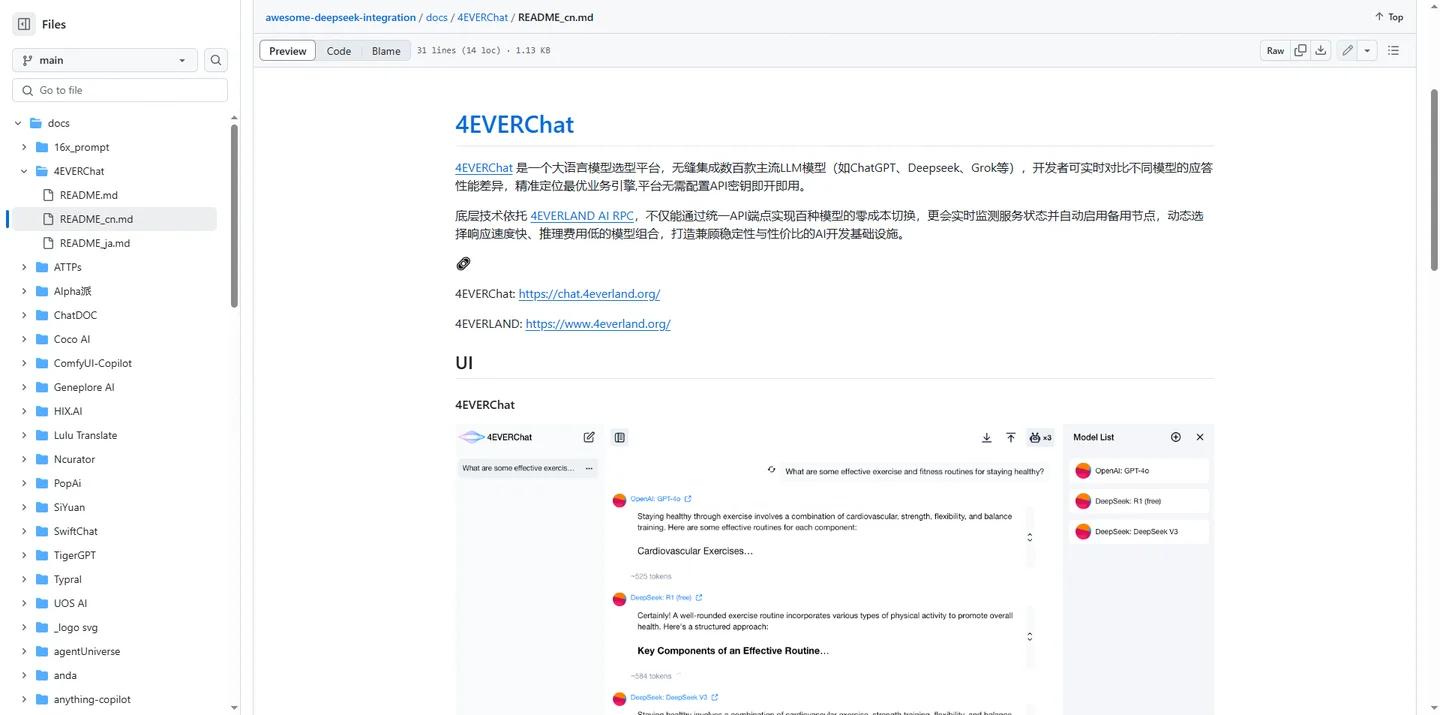
Task: Switch to the Blame tab
Action: (386, 51)
